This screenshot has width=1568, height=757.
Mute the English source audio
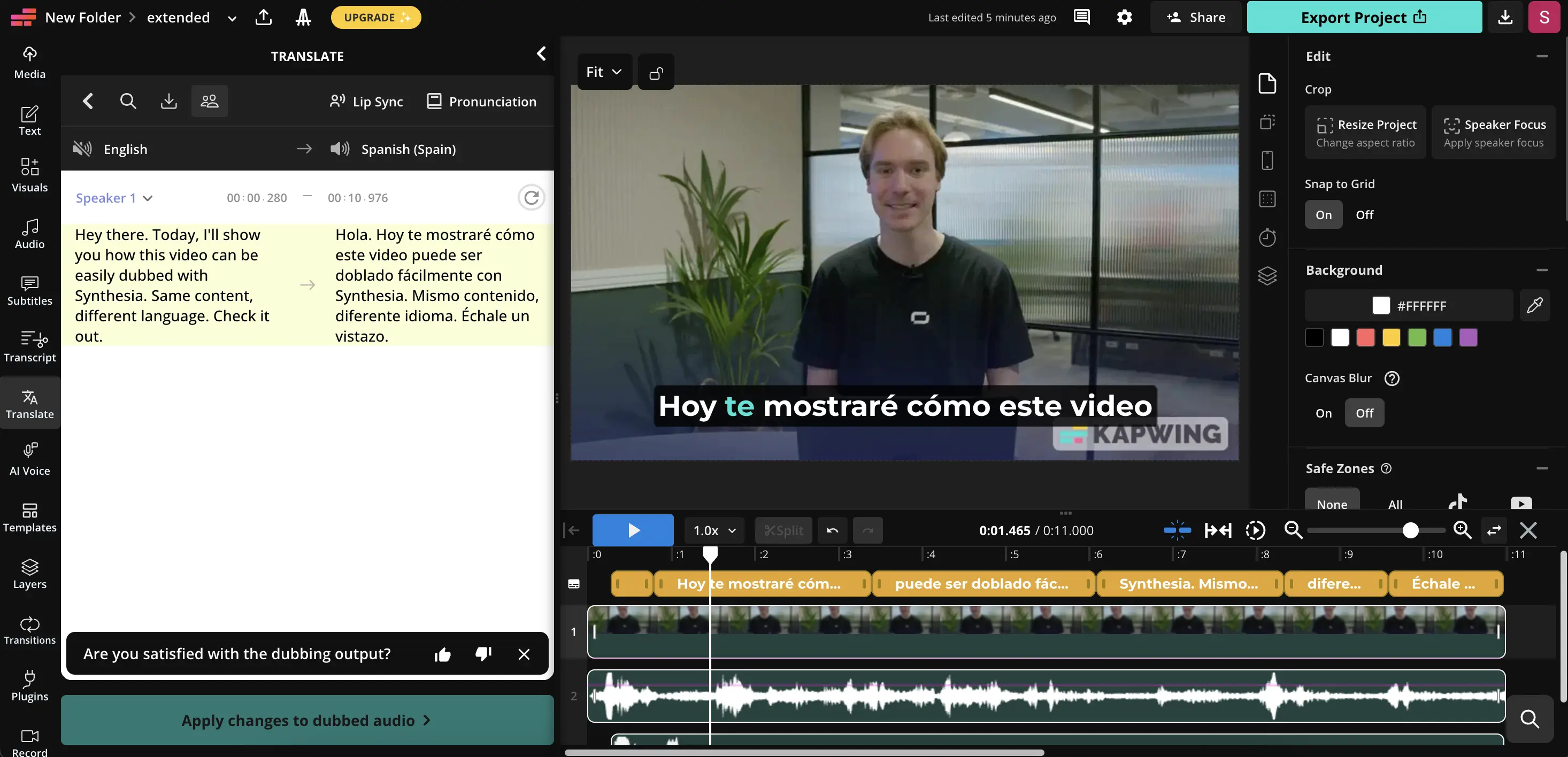click(x=82, y=149)
